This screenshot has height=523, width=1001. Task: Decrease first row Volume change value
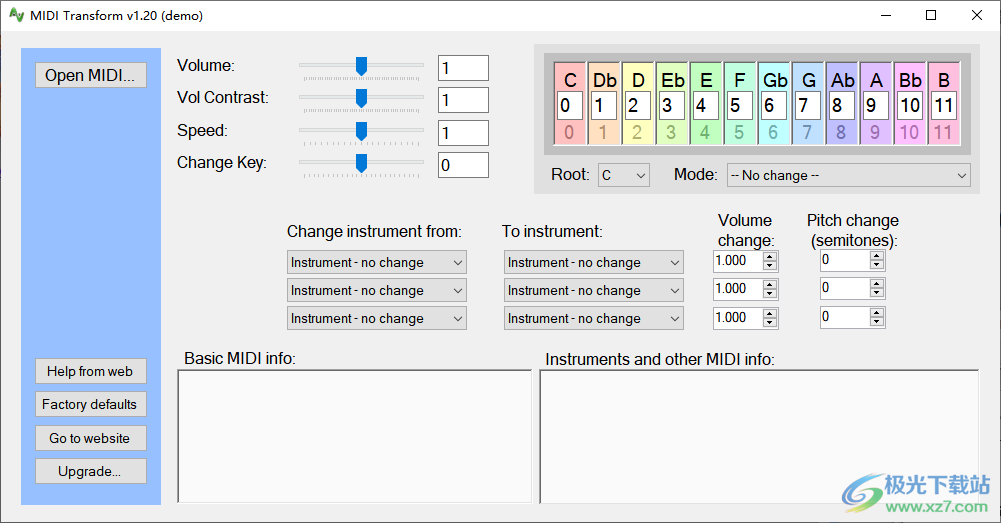click(x=770, y=266)
